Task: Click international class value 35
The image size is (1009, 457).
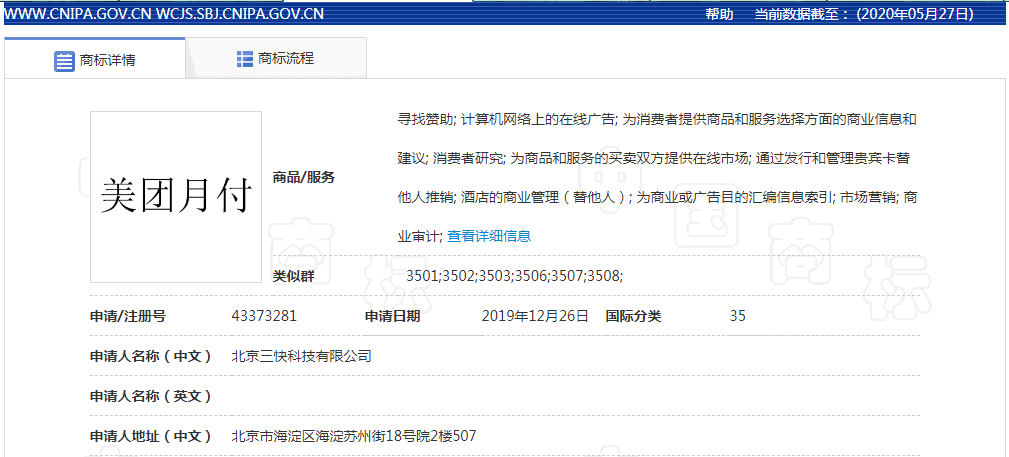Action: 738,316
